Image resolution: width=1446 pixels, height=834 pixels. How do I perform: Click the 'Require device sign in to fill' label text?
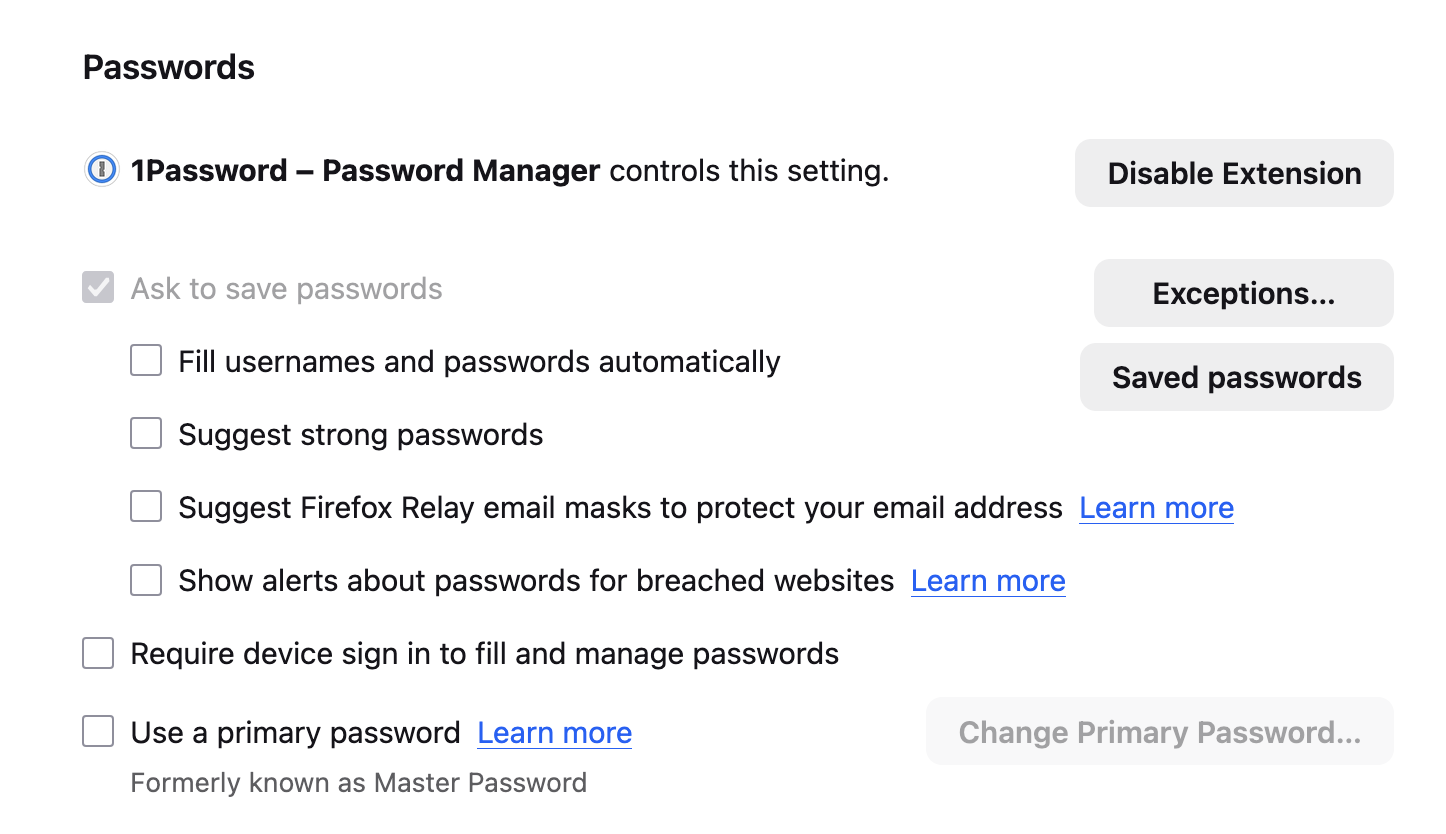point(484,654)
